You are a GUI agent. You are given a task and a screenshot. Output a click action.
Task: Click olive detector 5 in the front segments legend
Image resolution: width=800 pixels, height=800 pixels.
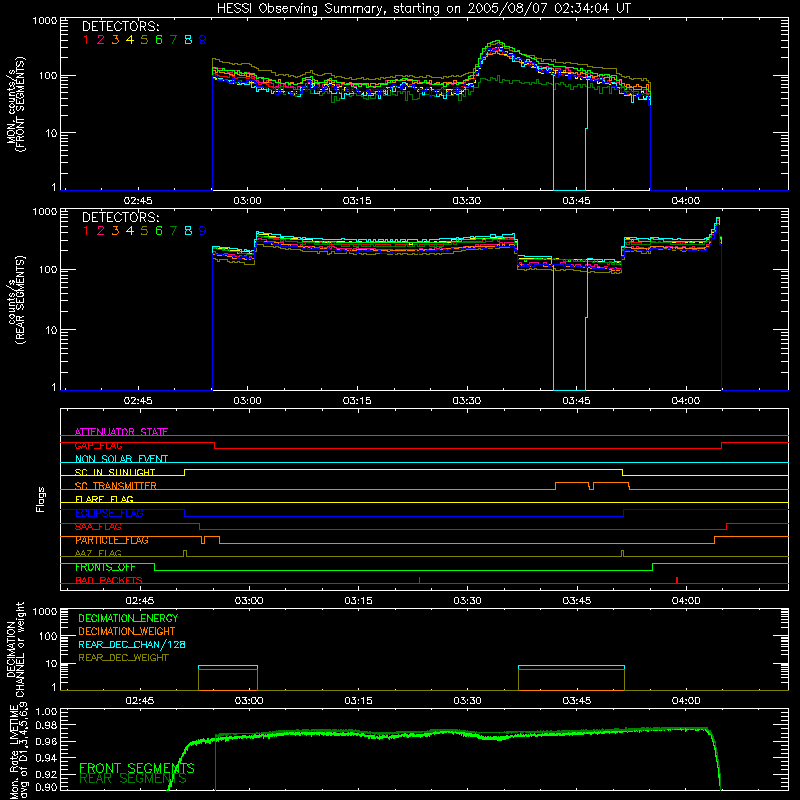point(144,40)
